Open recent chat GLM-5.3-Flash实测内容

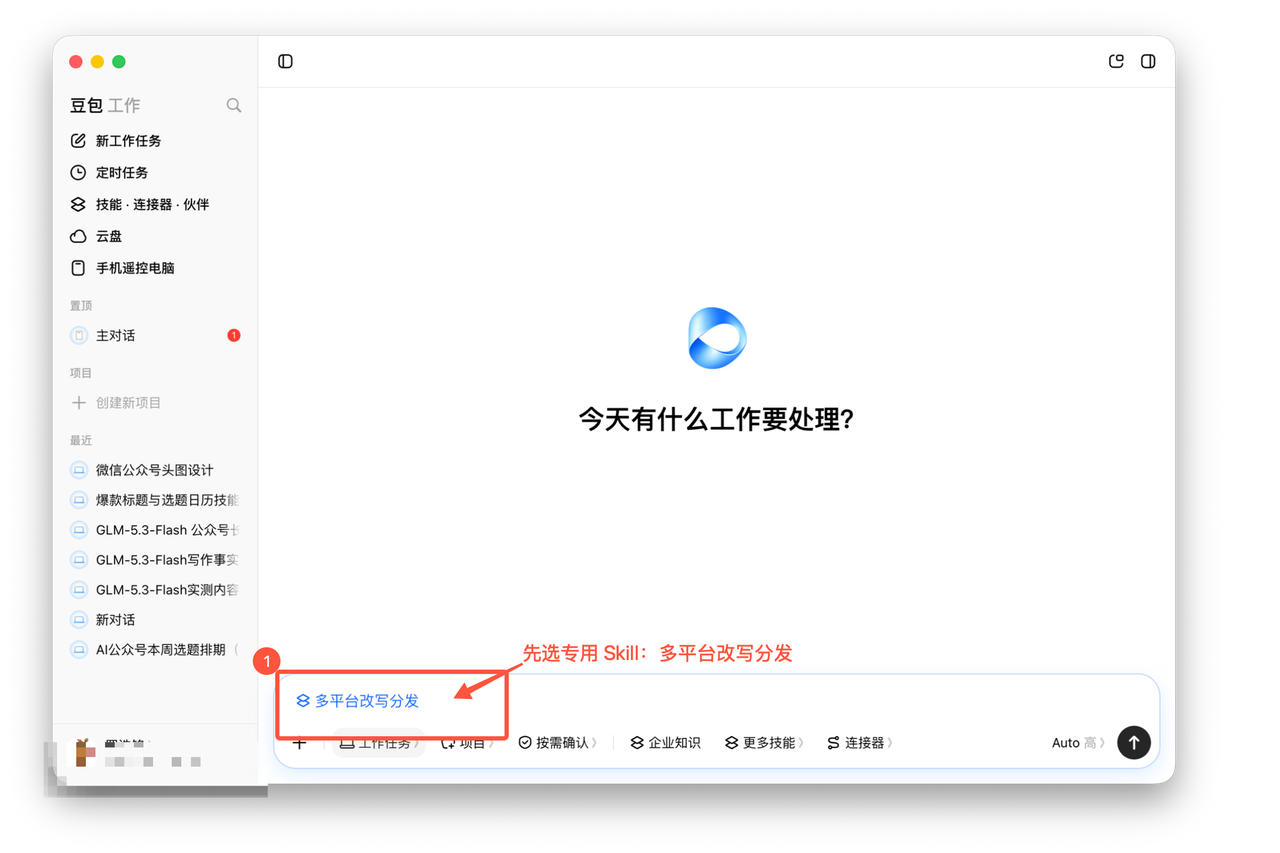tap(155, 590)
